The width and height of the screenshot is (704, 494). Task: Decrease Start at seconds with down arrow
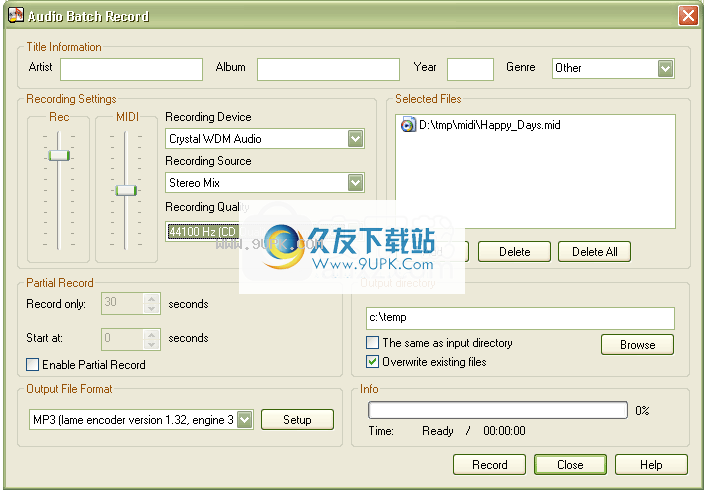152,344
